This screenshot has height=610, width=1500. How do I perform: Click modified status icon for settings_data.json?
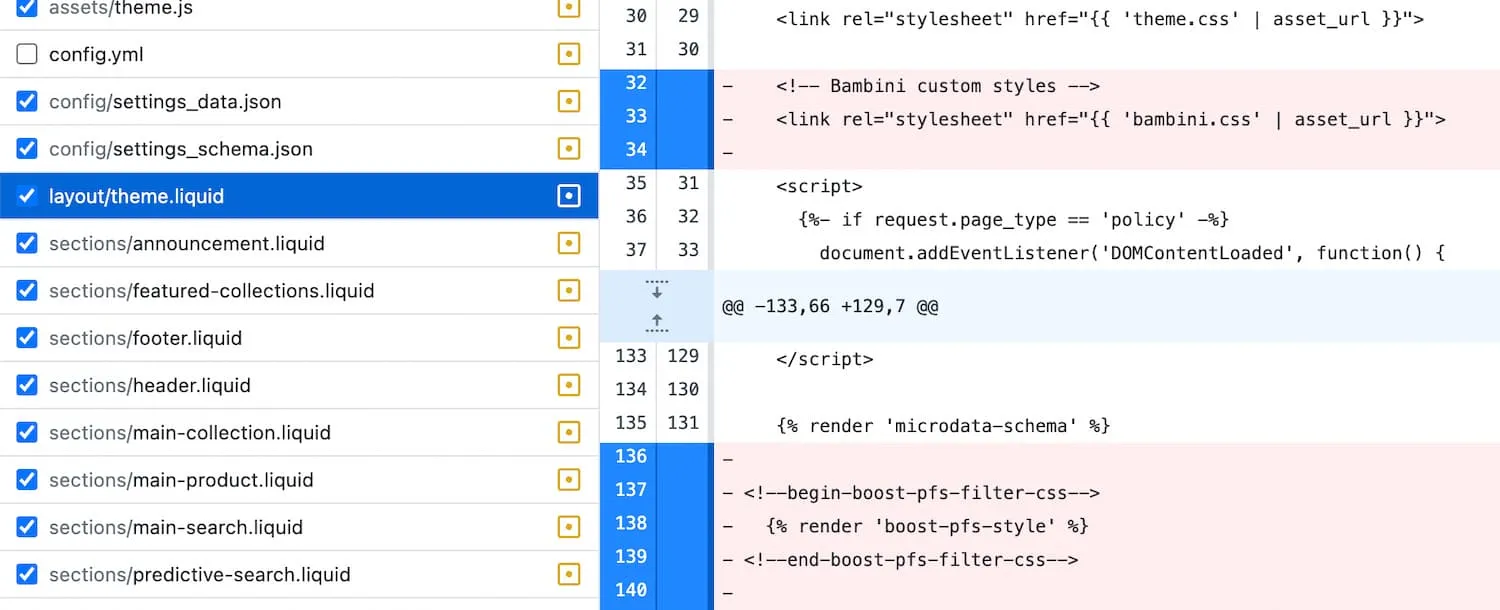[569, 101]
